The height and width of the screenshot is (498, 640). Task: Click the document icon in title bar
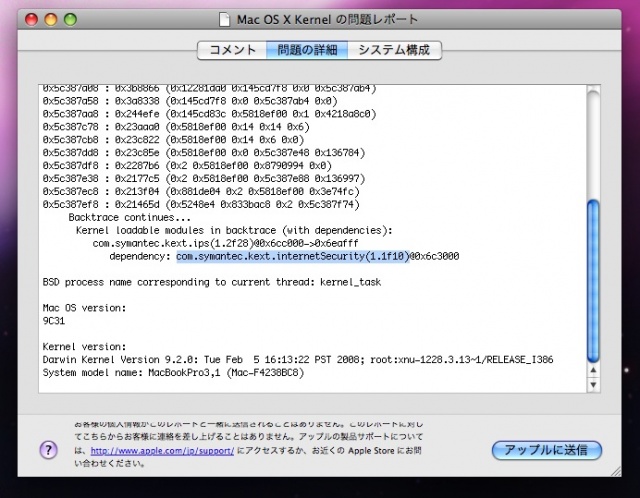224,20
